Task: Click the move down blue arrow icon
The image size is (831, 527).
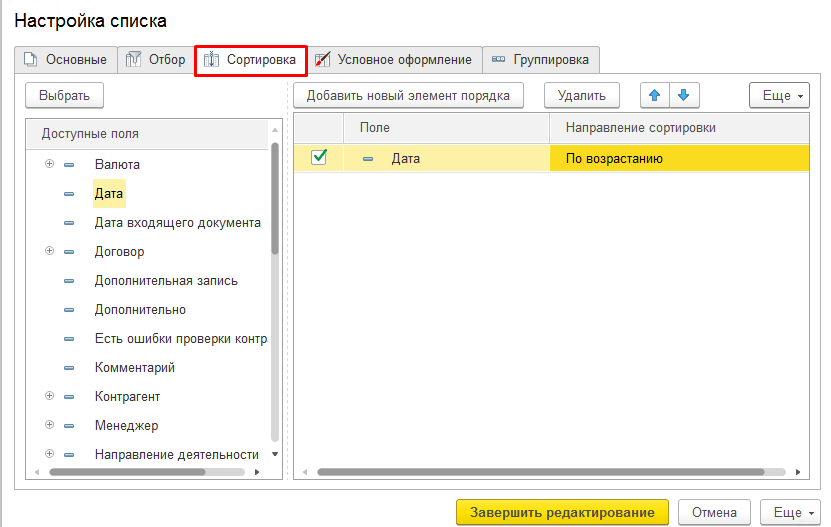Action: pyautogui.click(x=683, y=96)
